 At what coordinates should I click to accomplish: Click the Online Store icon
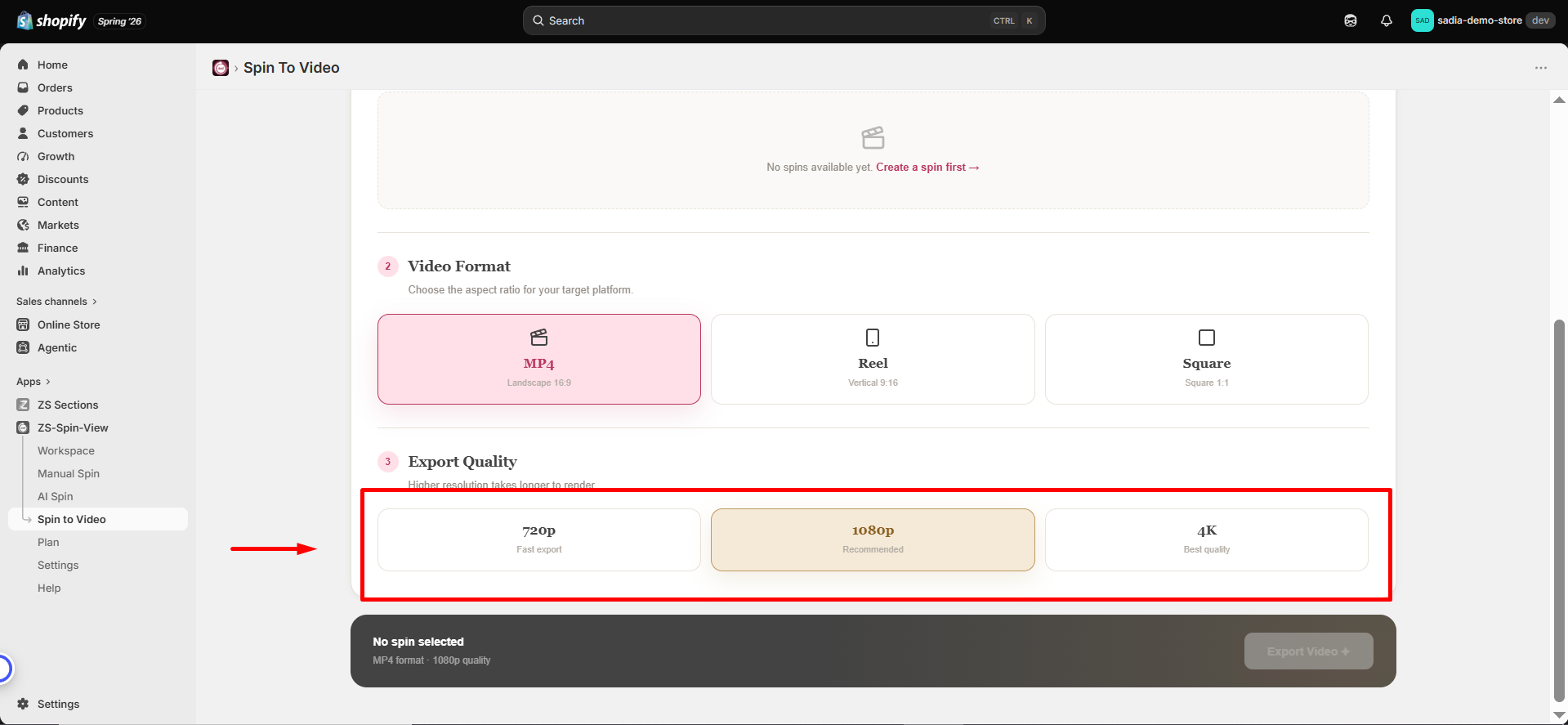pos(23,324)
